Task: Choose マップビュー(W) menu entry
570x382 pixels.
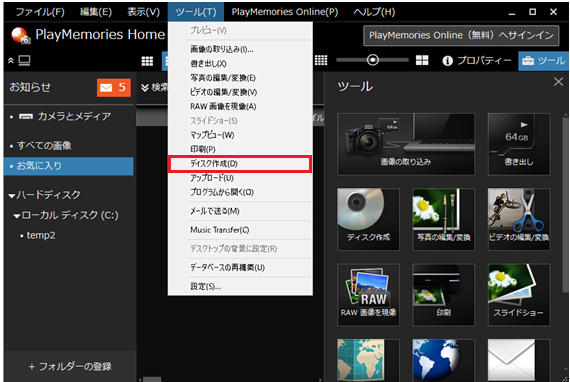Action: [240, 135]
